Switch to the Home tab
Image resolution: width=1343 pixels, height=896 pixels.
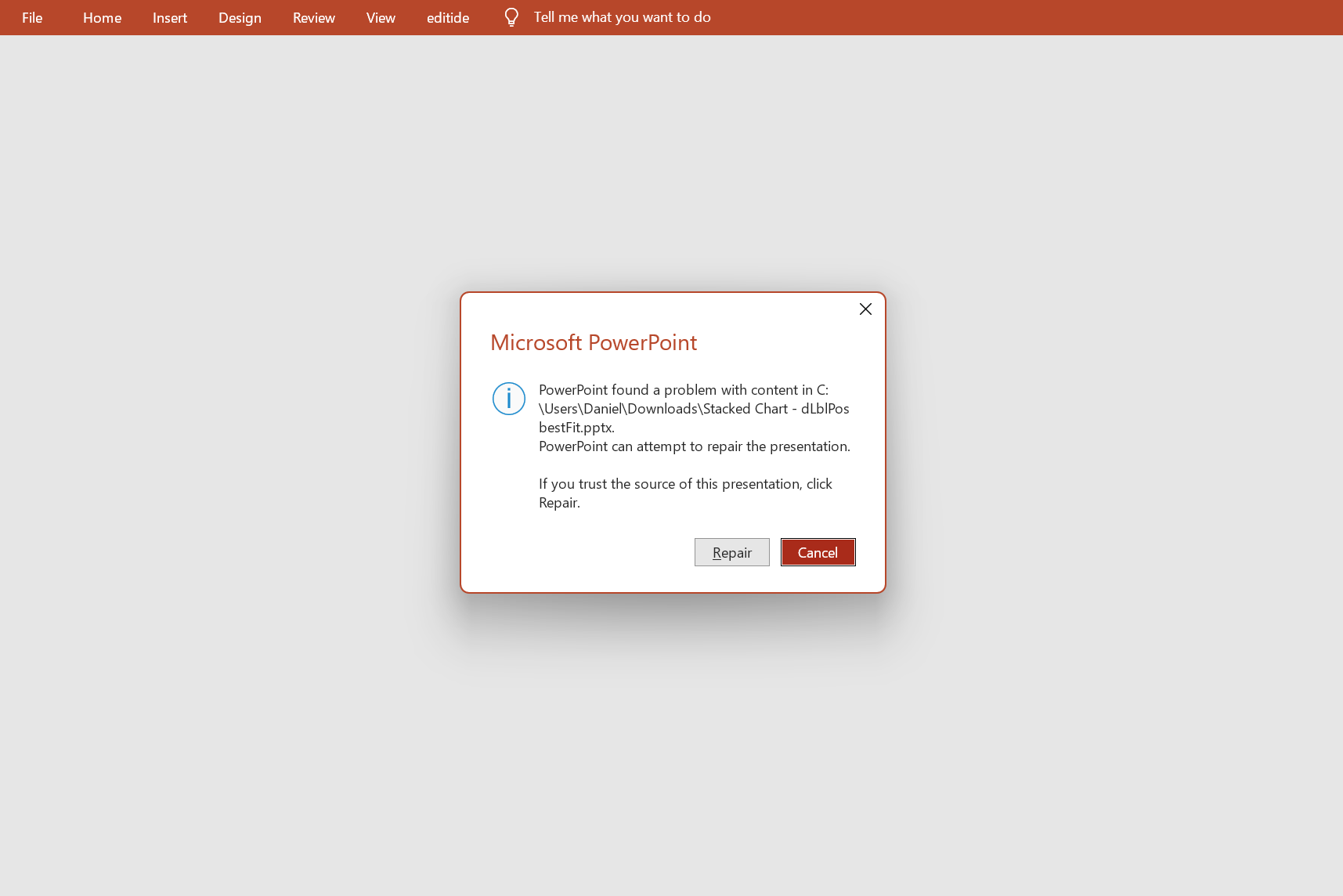(x=102, y=17)
